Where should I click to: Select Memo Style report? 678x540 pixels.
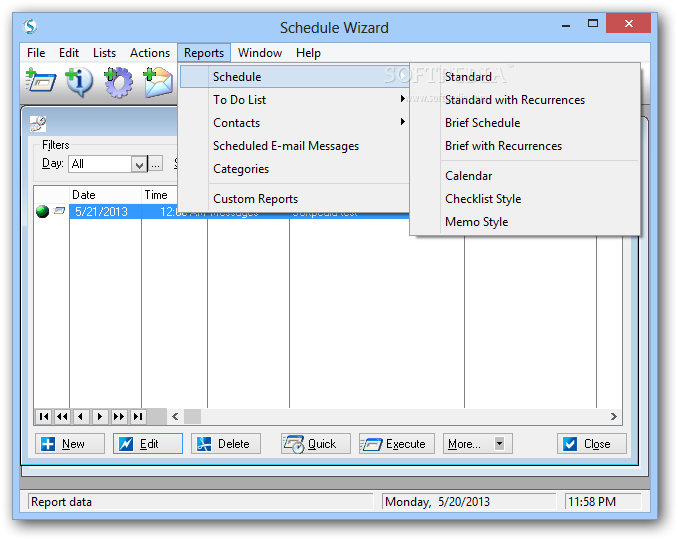[x=525, y=221]
